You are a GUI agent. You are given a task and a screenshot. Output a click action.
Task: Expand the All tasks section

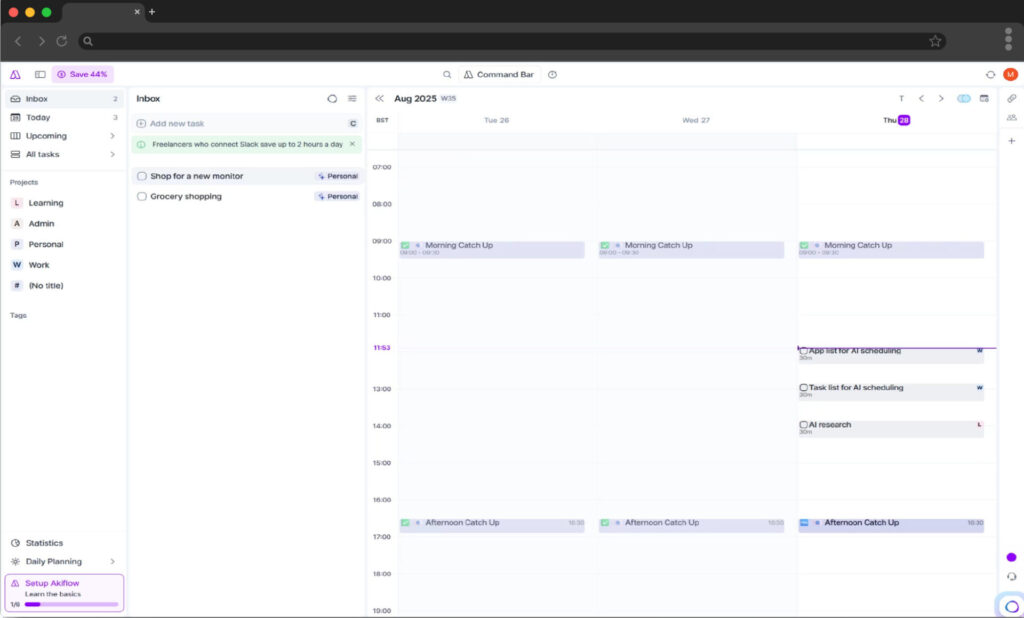point(112,155)
